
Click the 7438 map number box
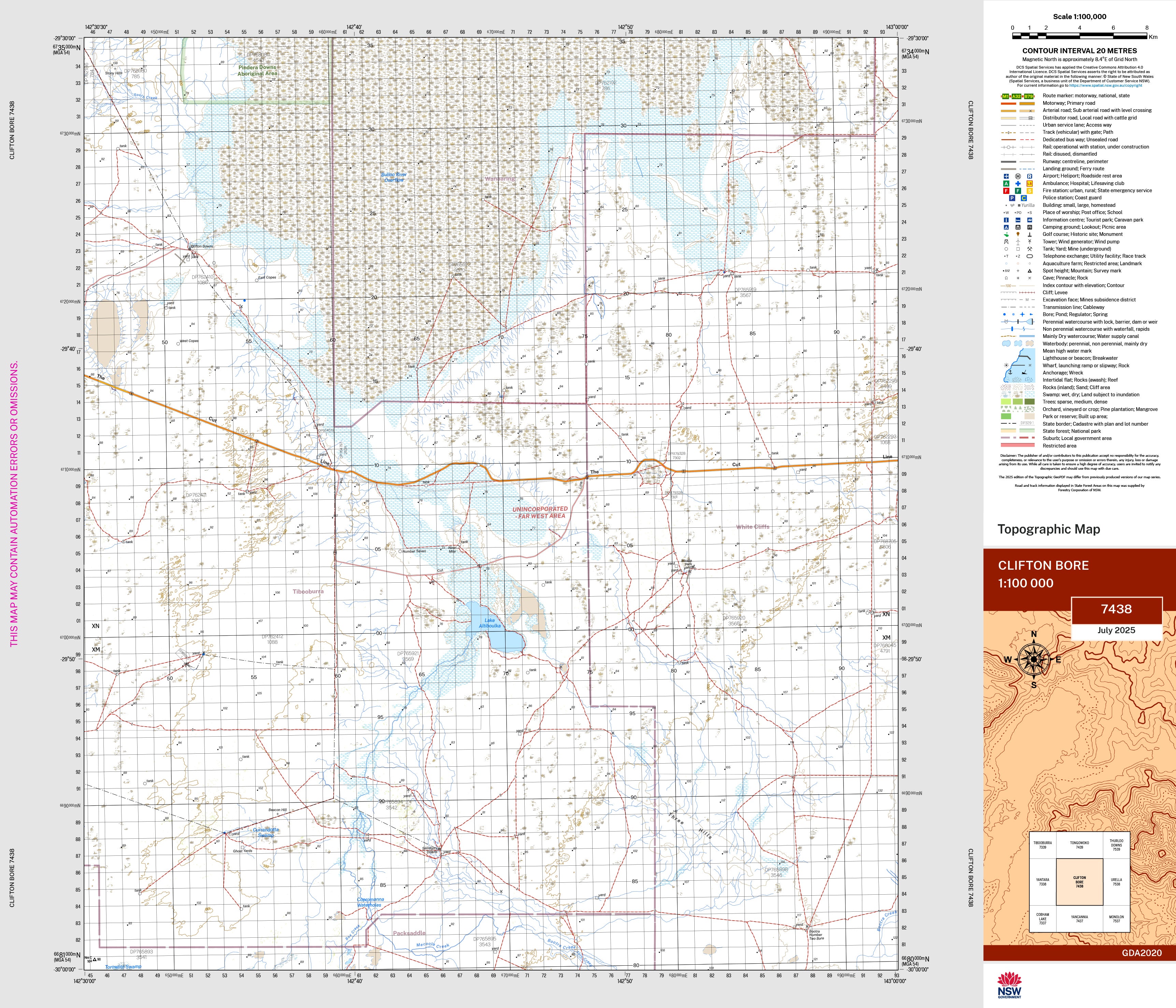(x=1116, y=610)
